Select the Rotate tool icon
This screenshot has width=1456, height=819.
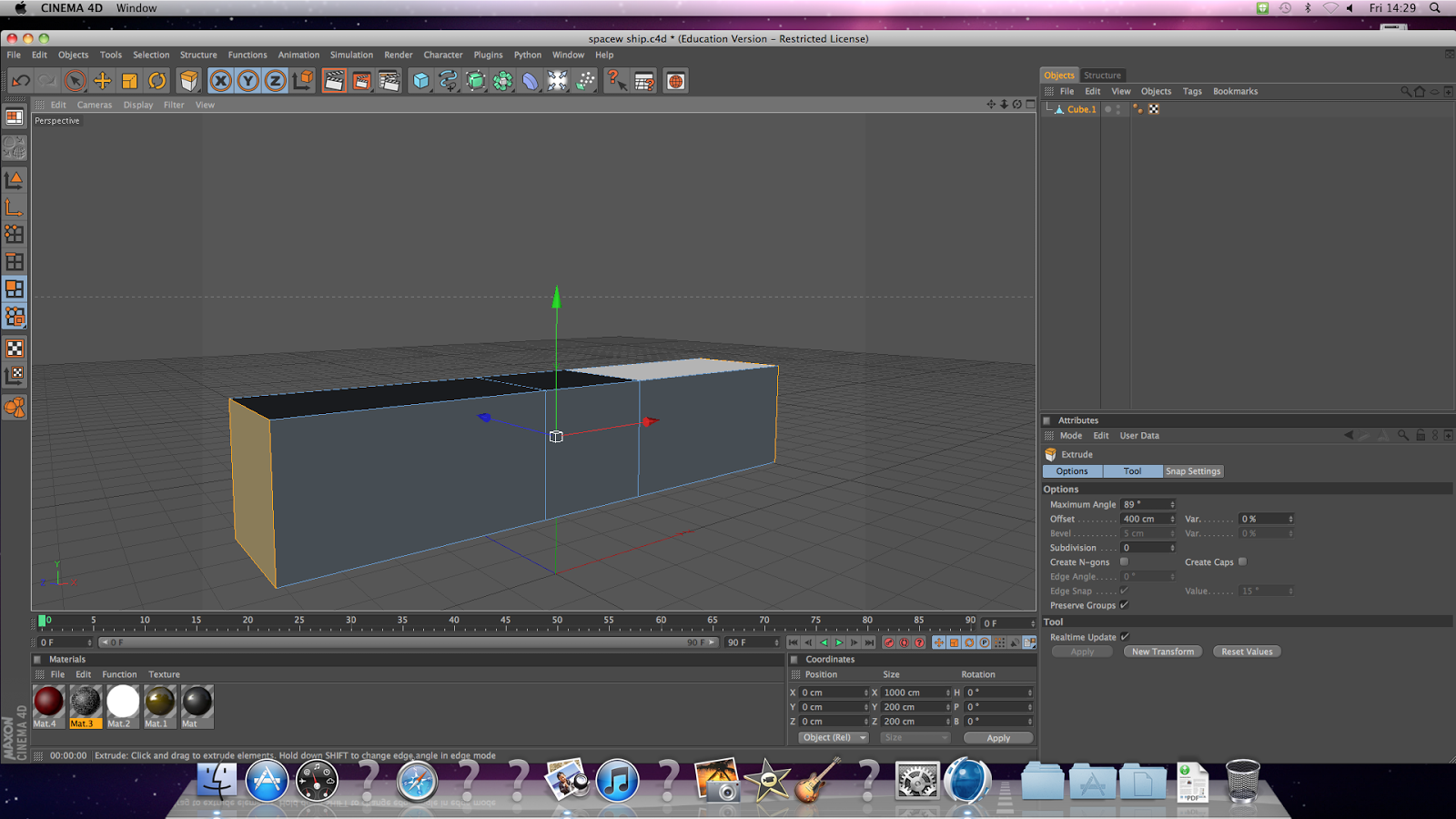(x=157, y=81)
